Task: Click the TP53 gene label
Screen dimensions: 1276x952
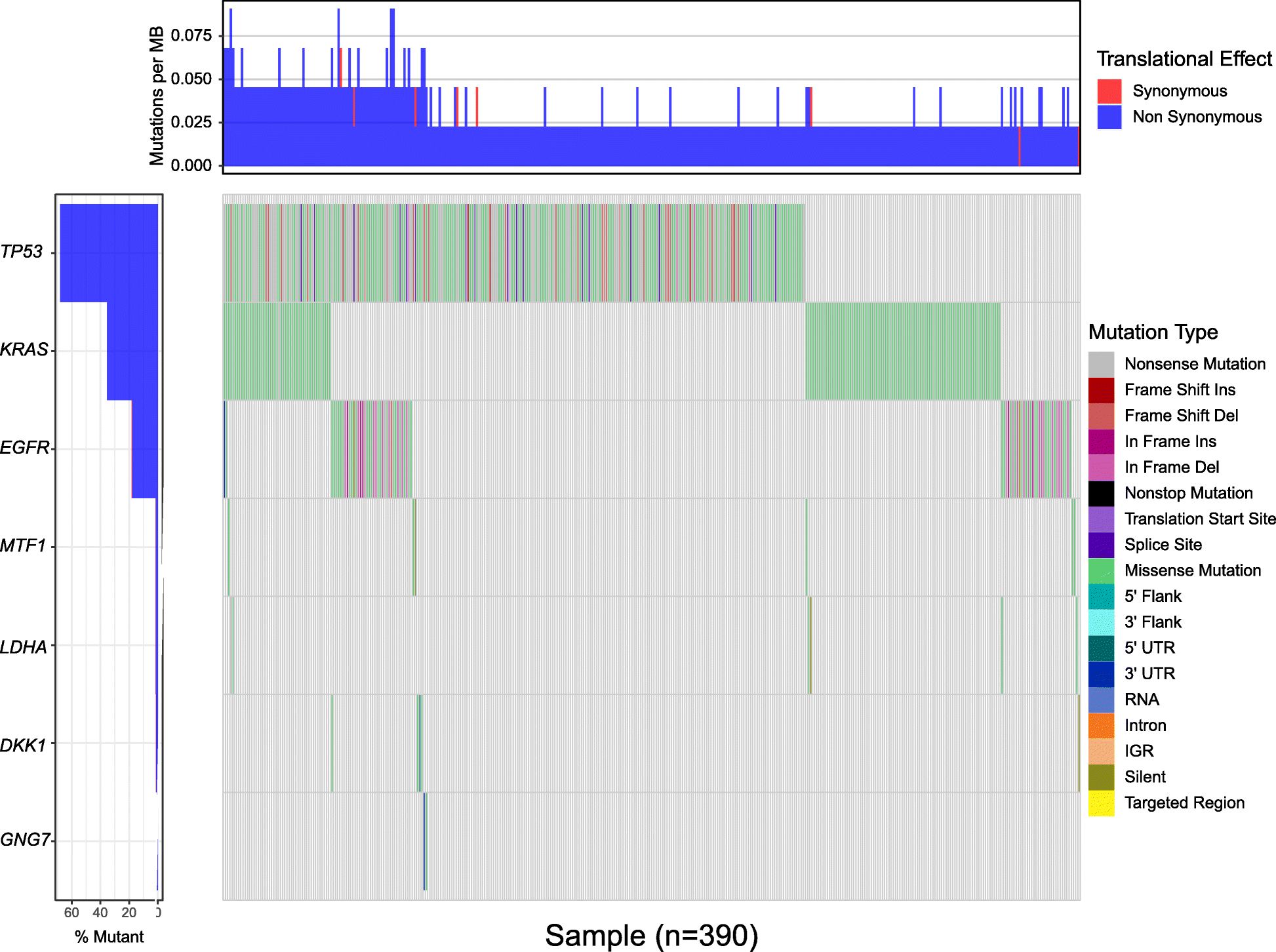Action: (x=21, y=252)
